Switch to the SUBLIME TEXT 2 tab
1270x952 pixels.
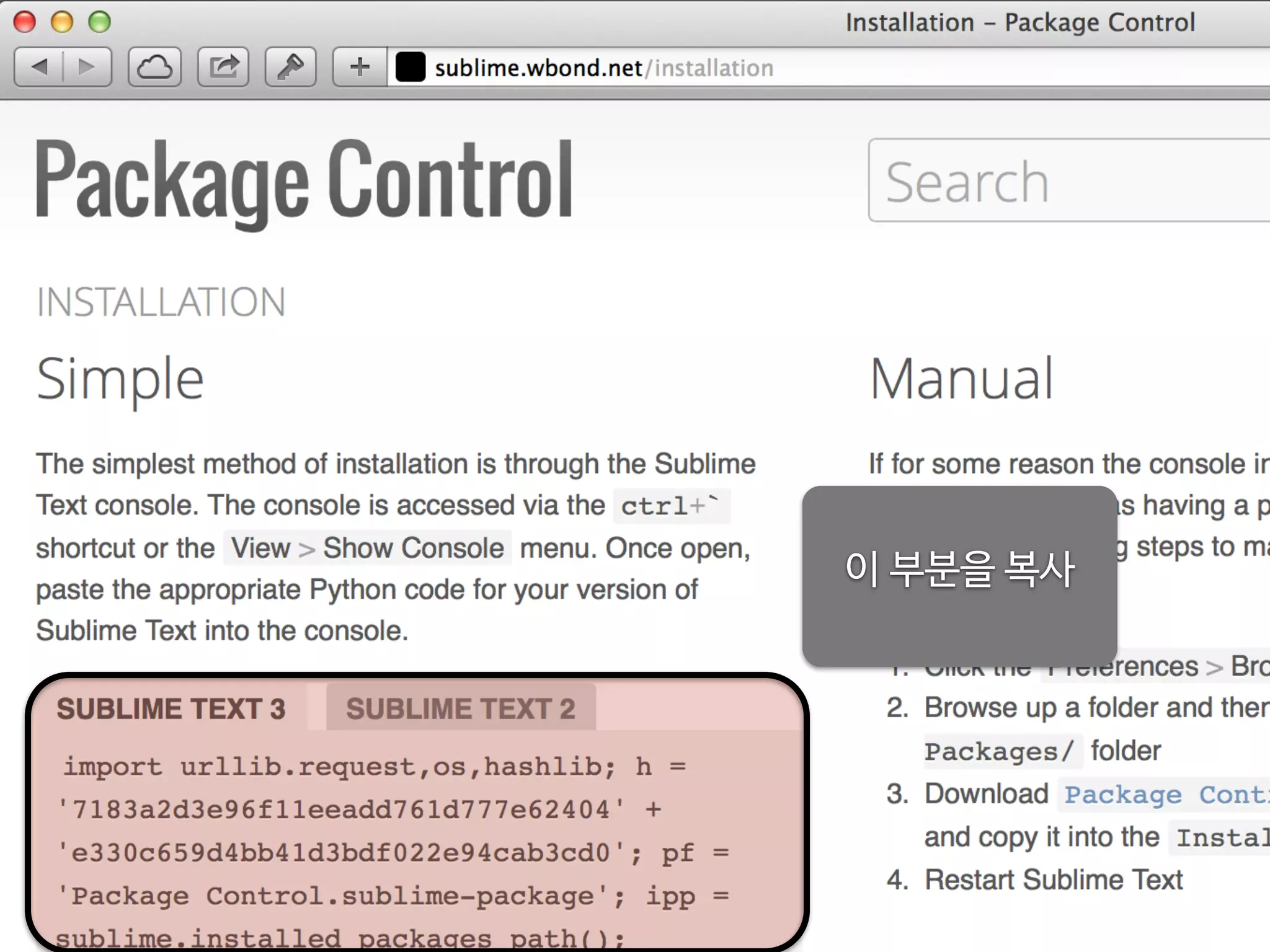pyautogui.click(x=461, y=708)
